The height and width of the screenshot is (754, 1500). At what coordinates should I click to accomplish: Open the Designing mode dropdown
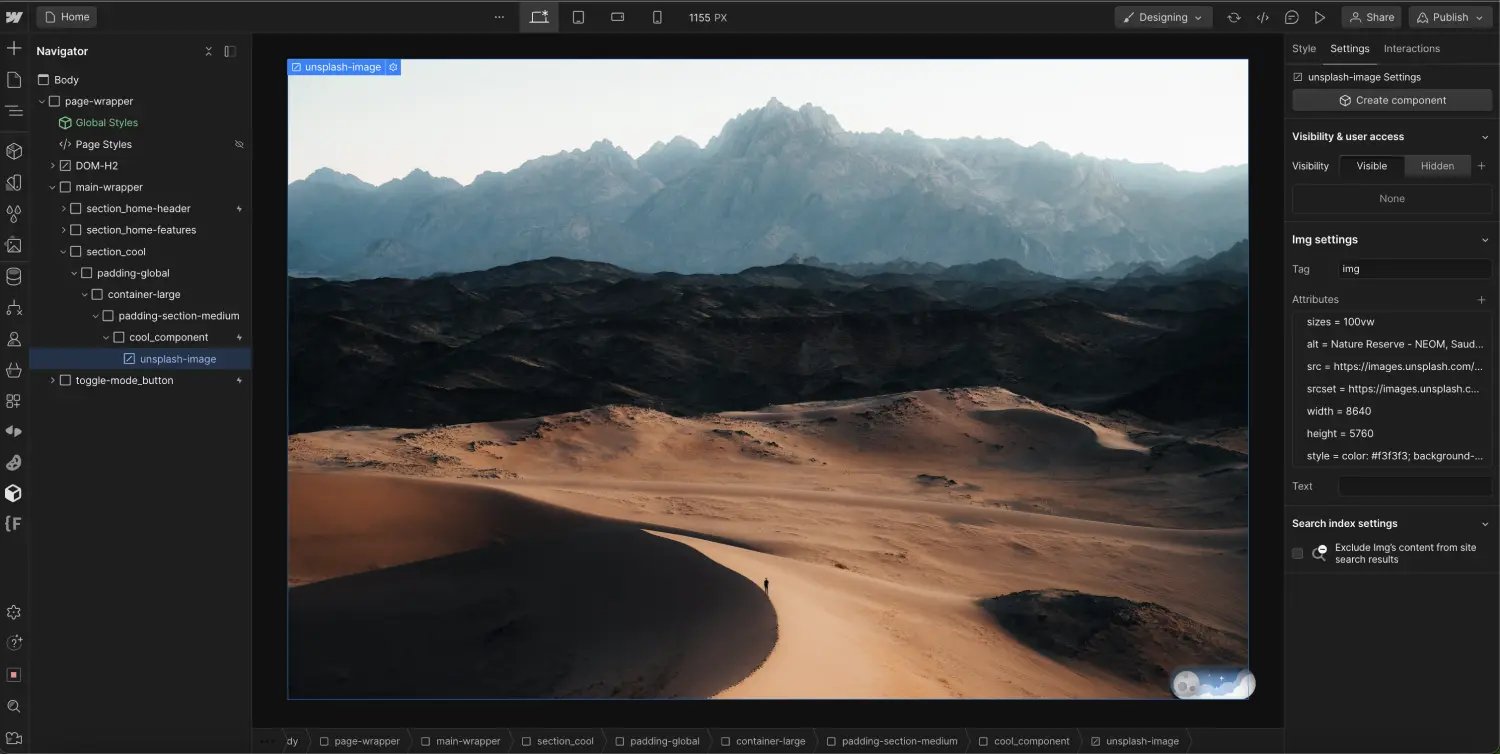click(x=1163, y=17)
